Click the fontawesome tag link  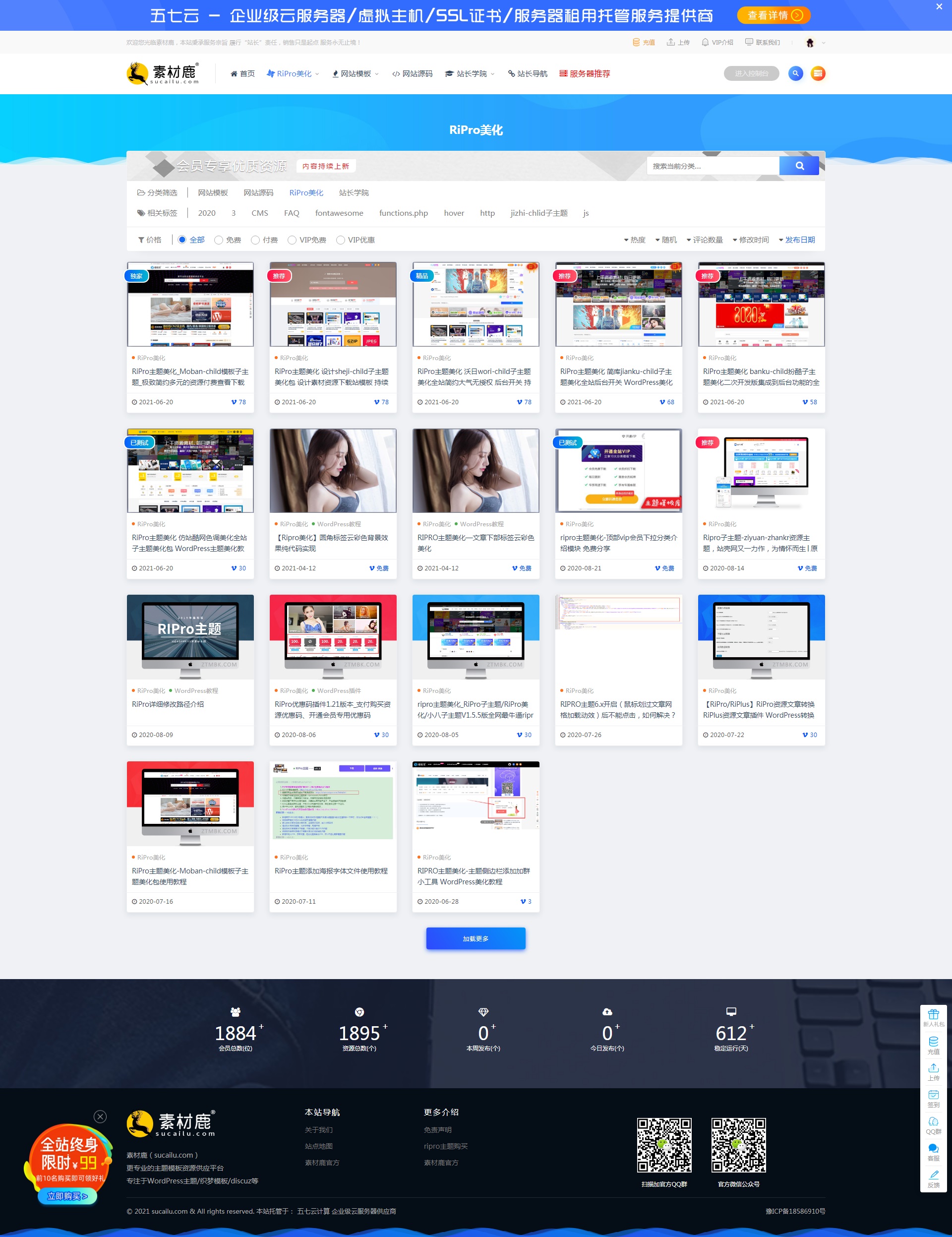(339, 213)
